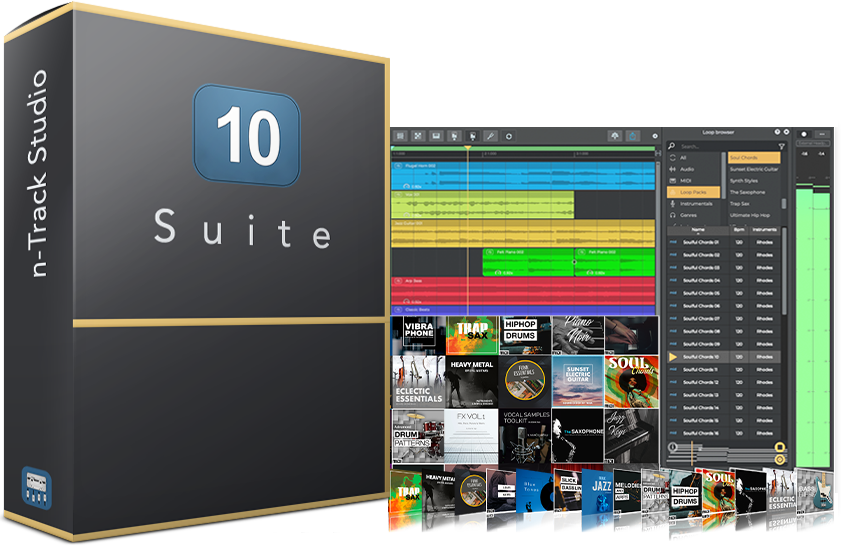Image resolution: width=841 pixels, height=546 pixels.
Task: Click the orange playhead marker on the timeline
Action: (468, 147)
